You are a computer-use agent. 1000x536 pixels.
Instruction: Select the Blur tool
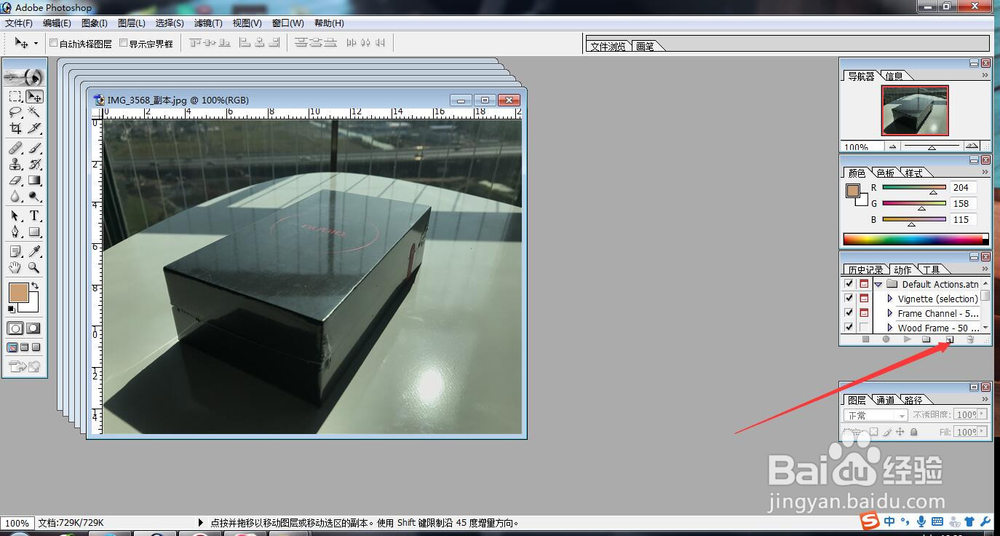[15, 197]
